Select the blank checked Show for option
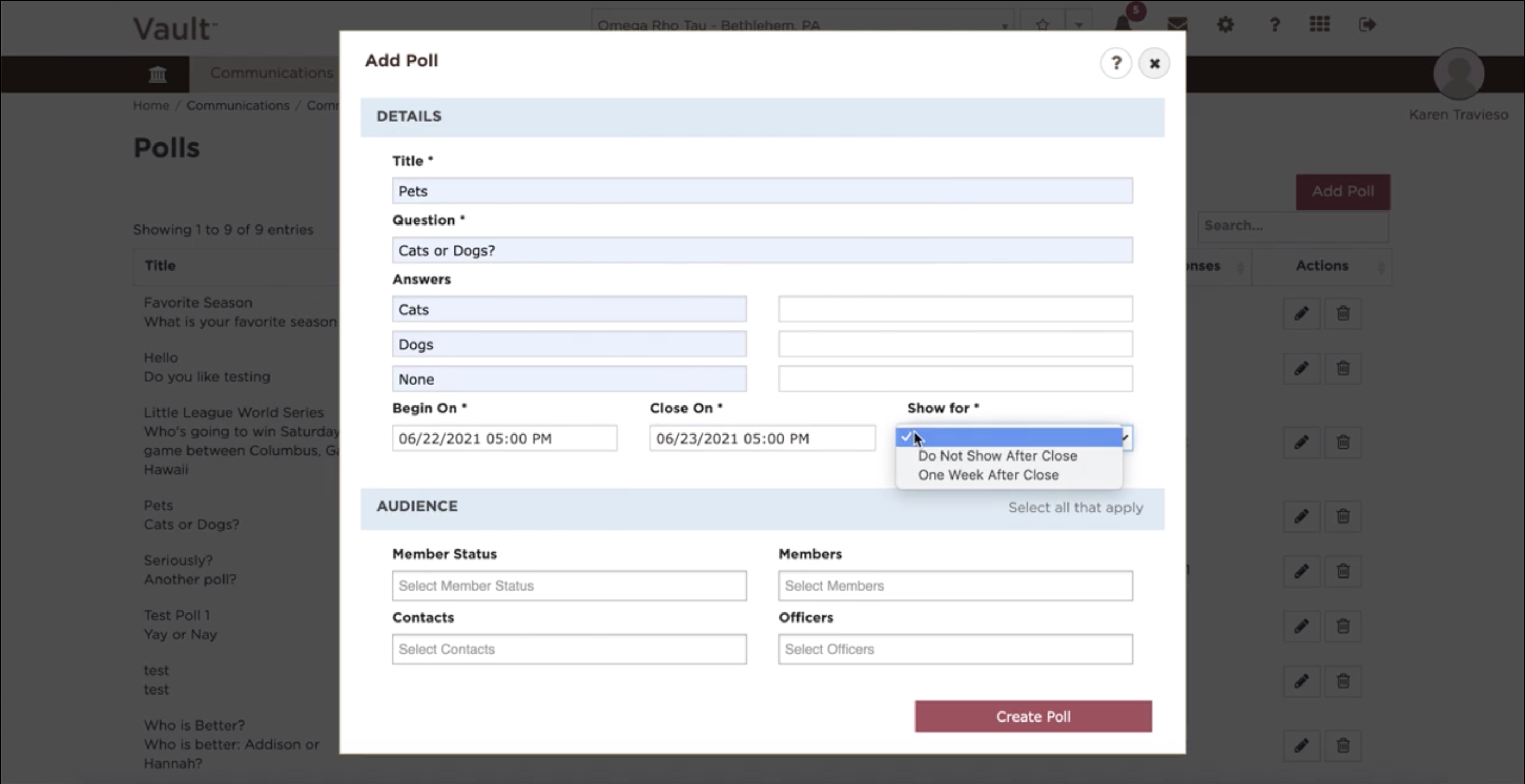Screen dimensions: 1525x784 coord(1009,437)
